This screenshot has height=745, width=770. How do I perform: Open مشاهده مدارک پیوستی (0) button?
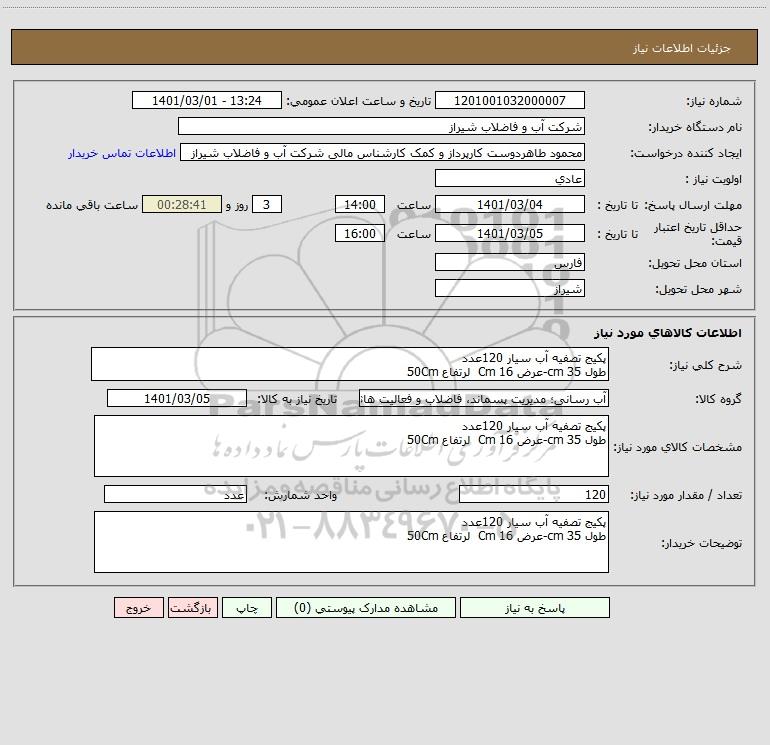(366, 608)
